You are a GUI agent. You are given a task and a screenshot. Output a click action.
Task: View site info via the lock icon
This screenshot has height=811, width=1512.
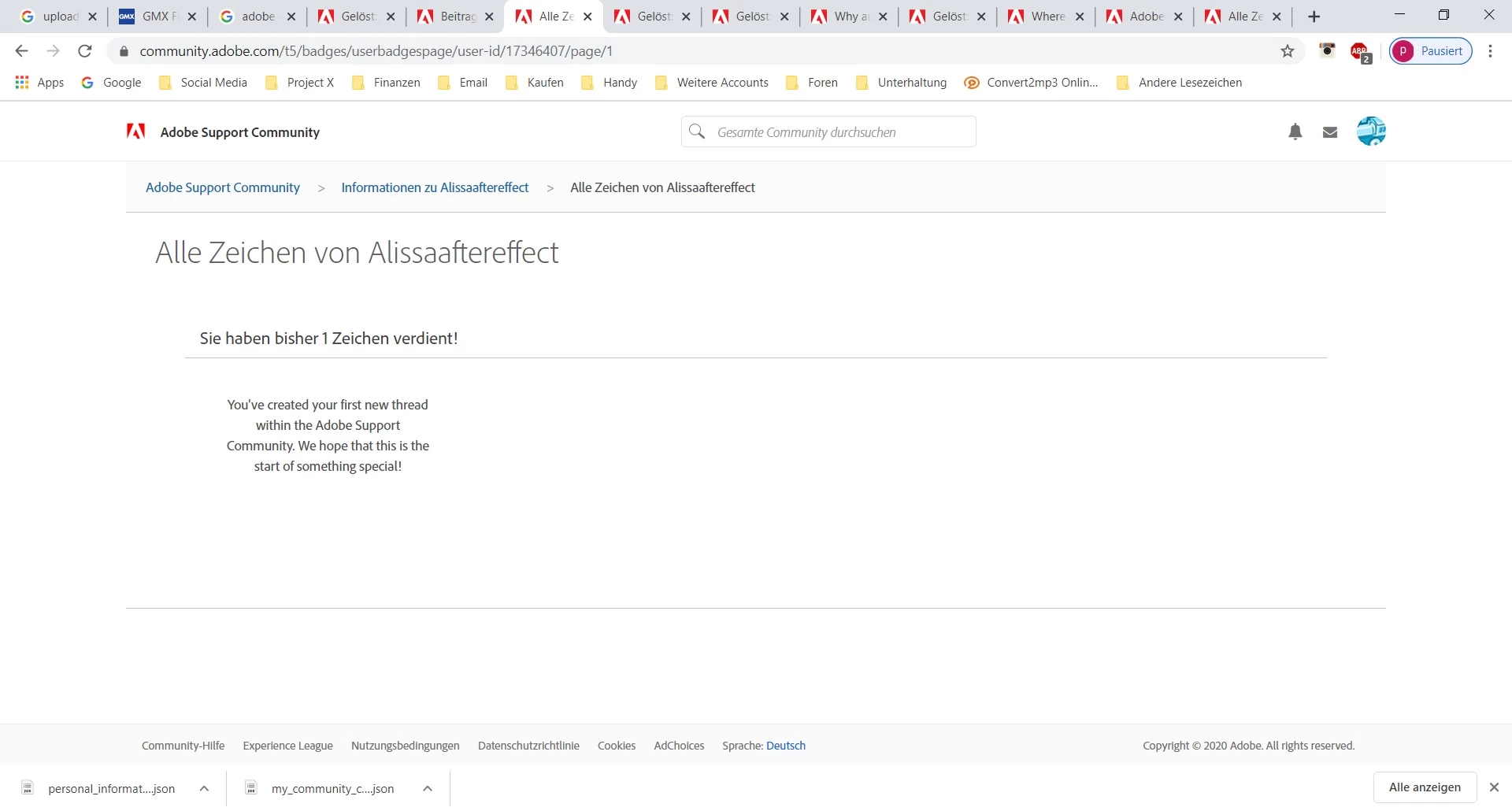[123, 51]
